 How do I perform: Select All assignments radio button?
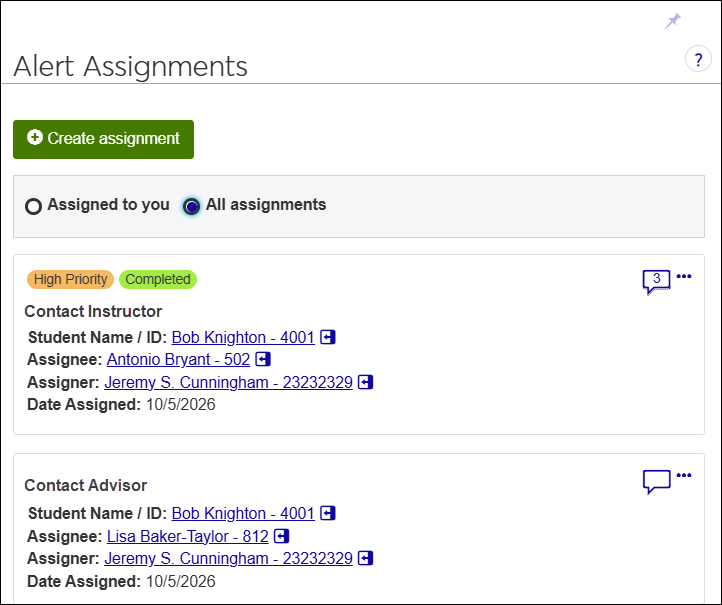click(191, 206)
